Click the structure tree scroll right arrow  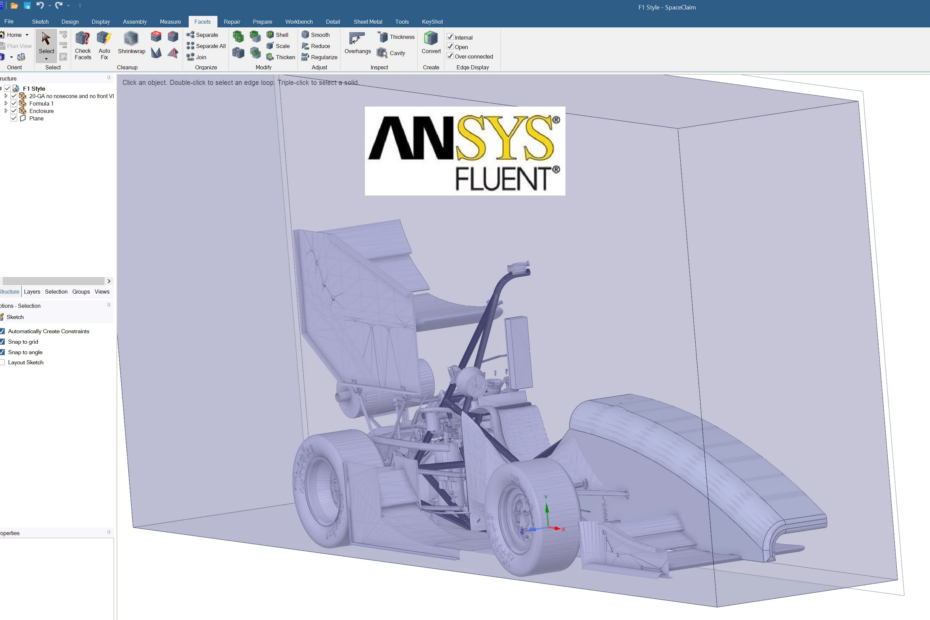[109, 281]
